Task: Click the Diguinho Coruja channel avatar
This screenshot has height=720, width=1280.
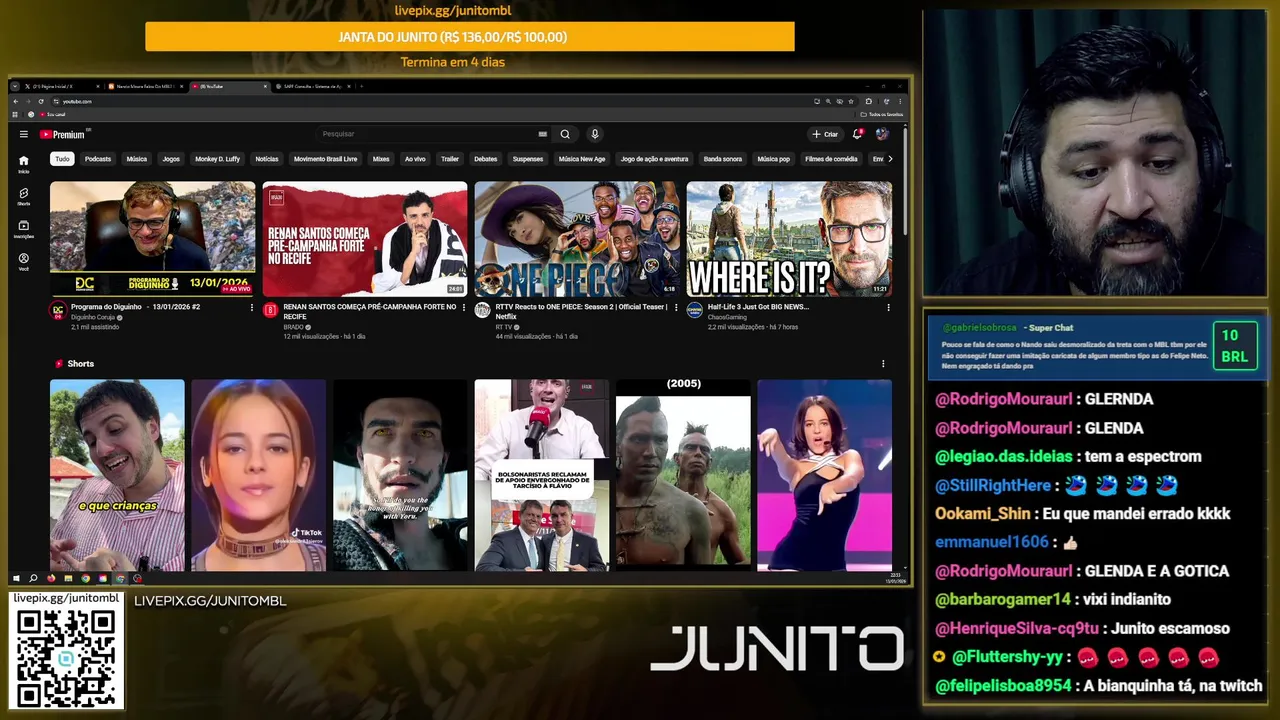Action: pyautogui.click(x=58, y=311)
